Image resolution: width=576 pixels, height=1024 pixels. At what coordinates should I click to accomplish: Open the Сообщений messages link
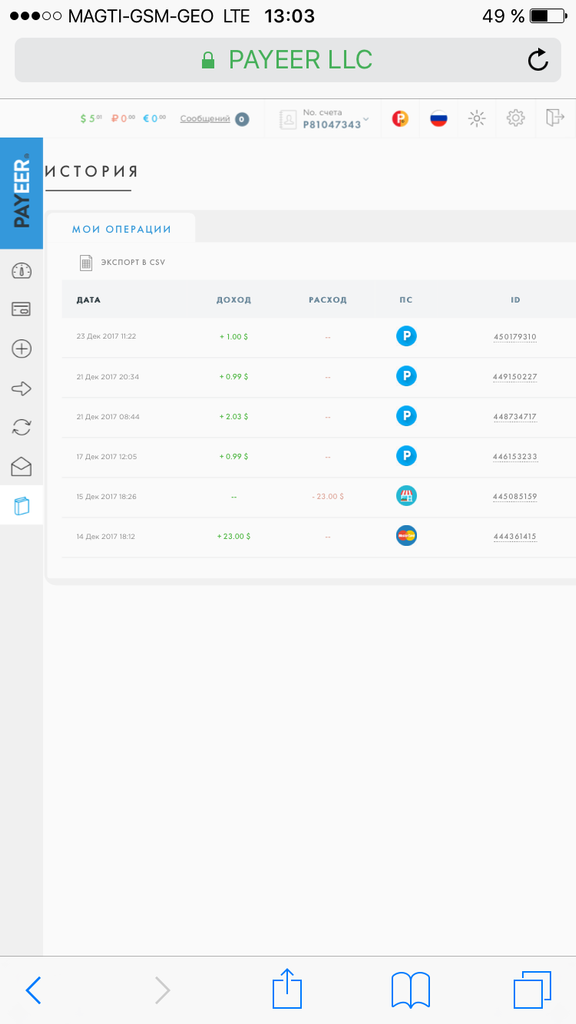point(205,119)
